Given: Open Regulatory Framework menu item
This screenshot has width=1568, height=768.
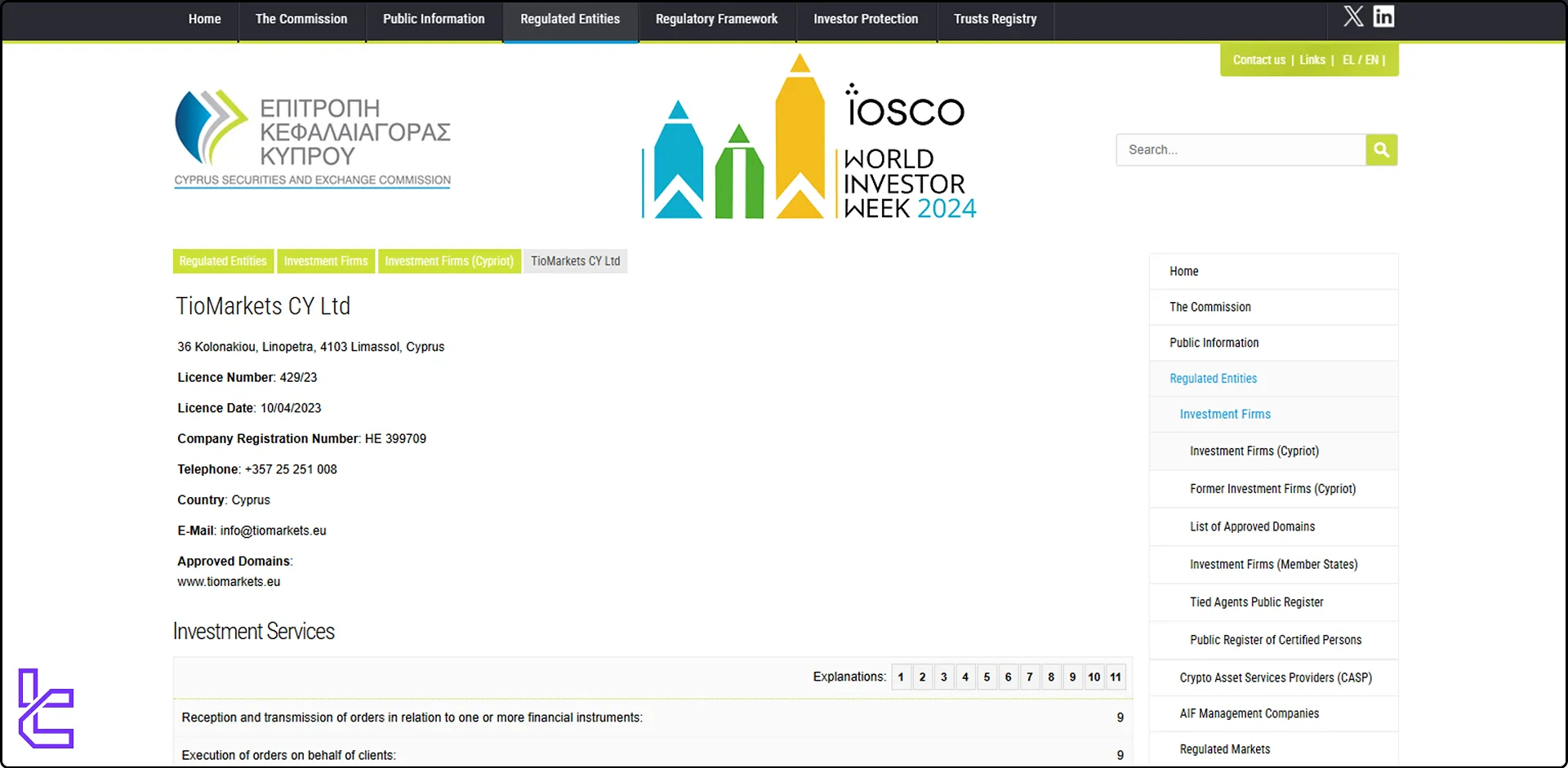Looking at the screenshot, I should point(716,20).
